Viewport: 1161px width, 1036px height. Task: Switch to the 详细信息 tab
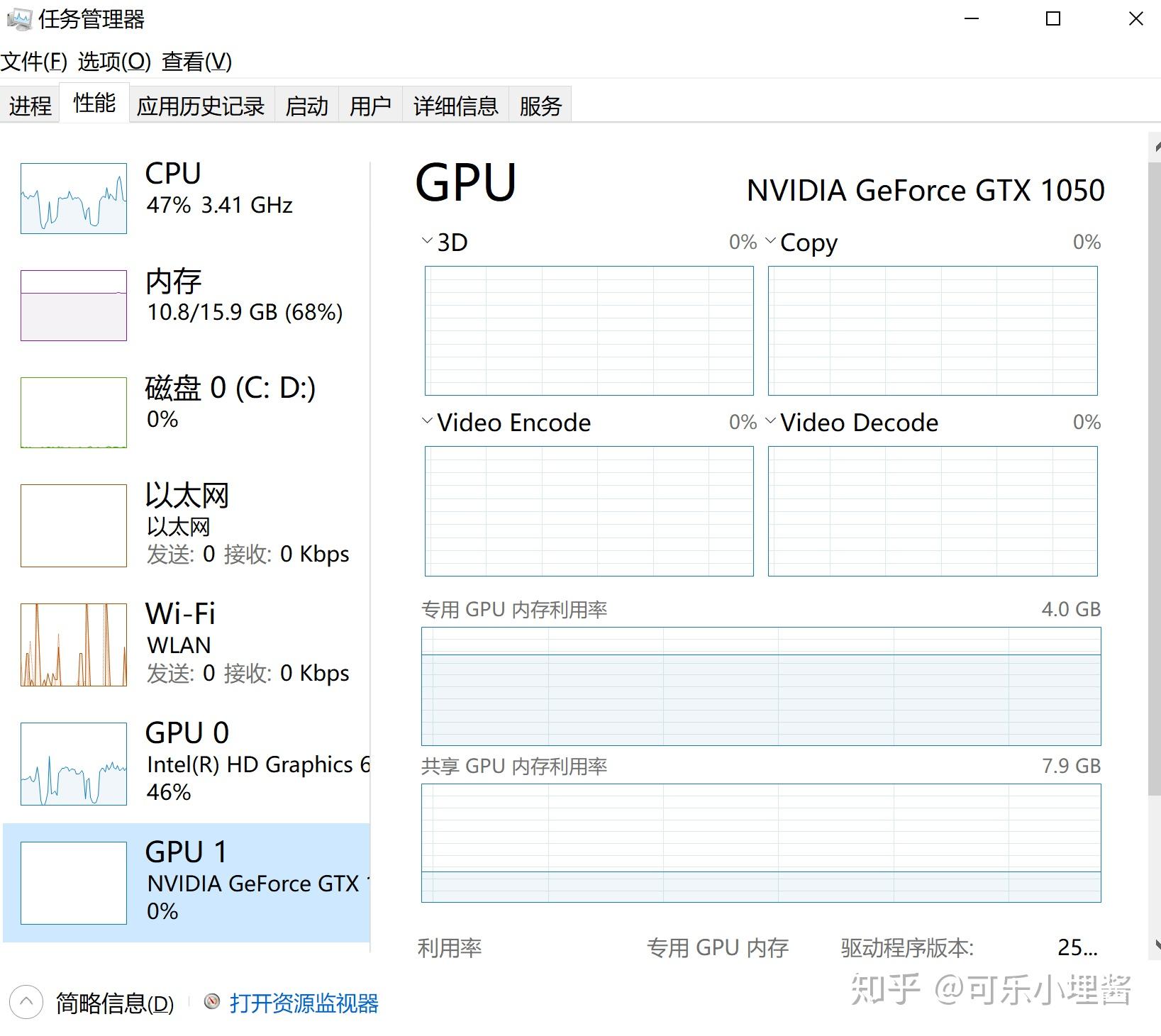(x=455, y=106)
